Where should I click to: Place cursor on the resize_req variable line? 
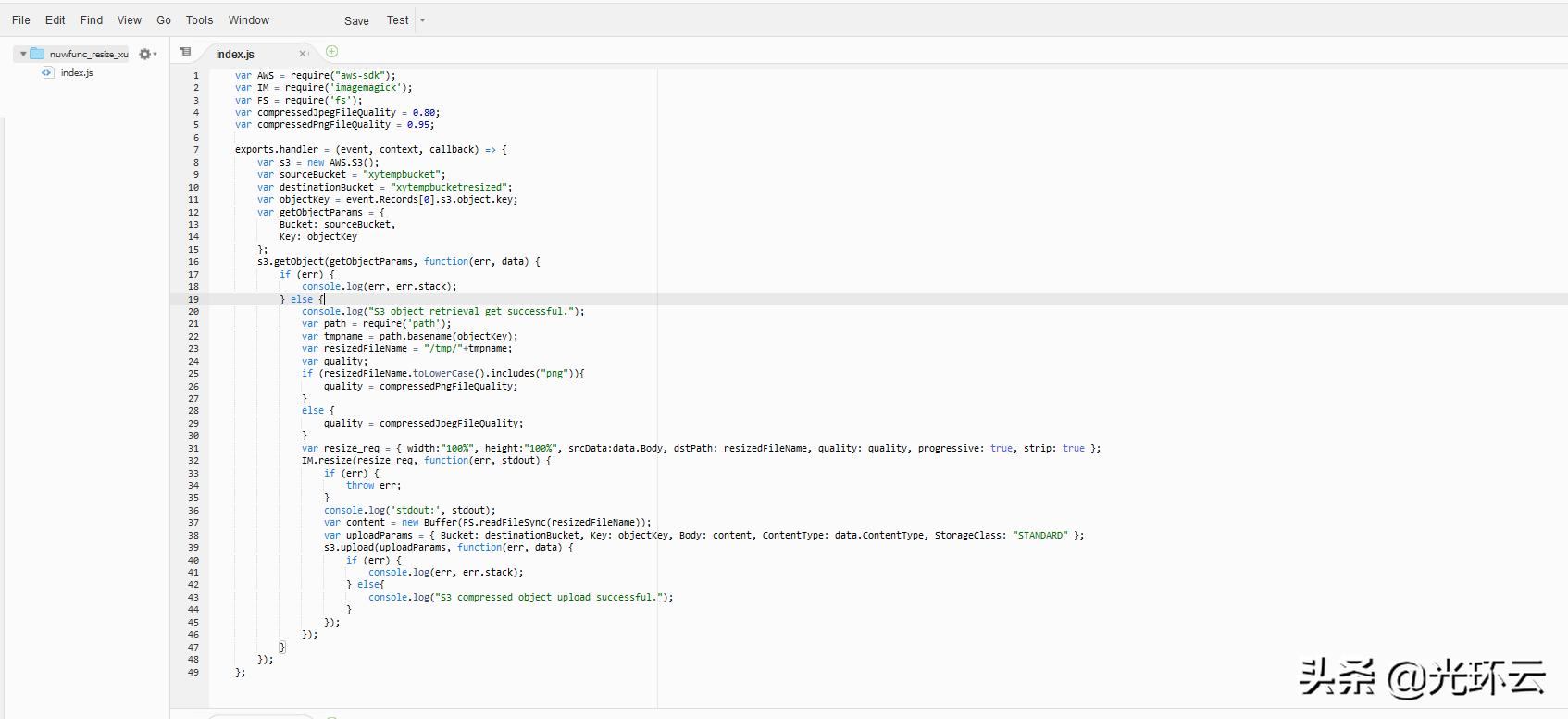click(555, 449)
